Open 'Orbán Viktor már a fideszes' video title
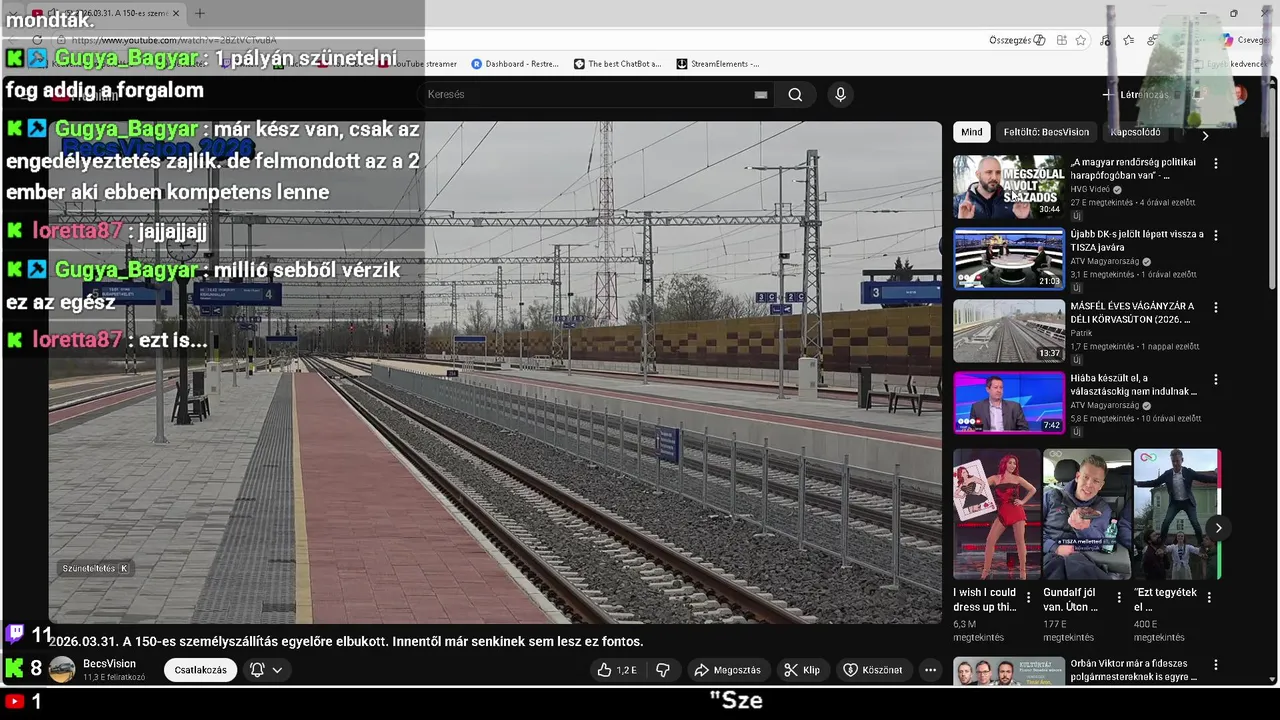 [1134, 670]
